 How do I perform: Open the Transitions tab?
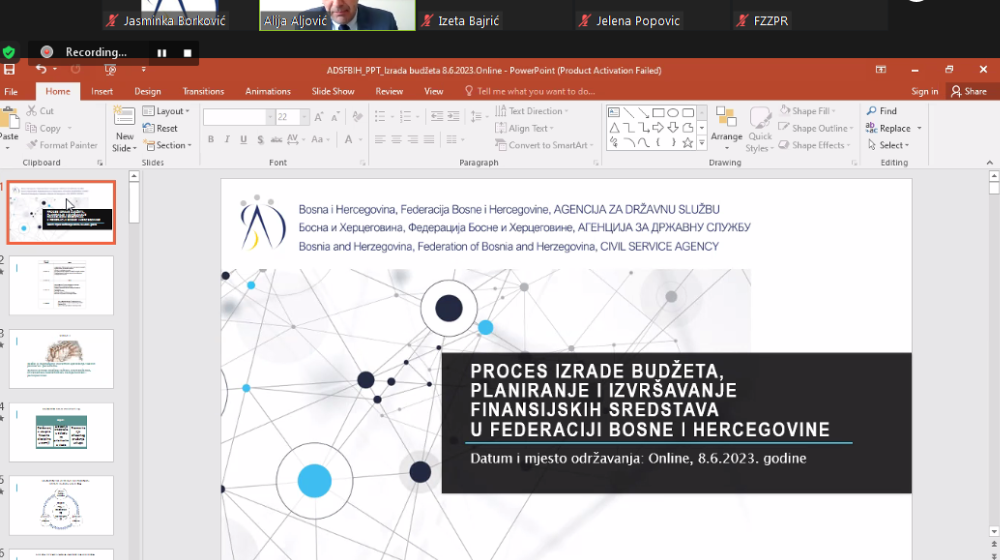tap(203, 92)
